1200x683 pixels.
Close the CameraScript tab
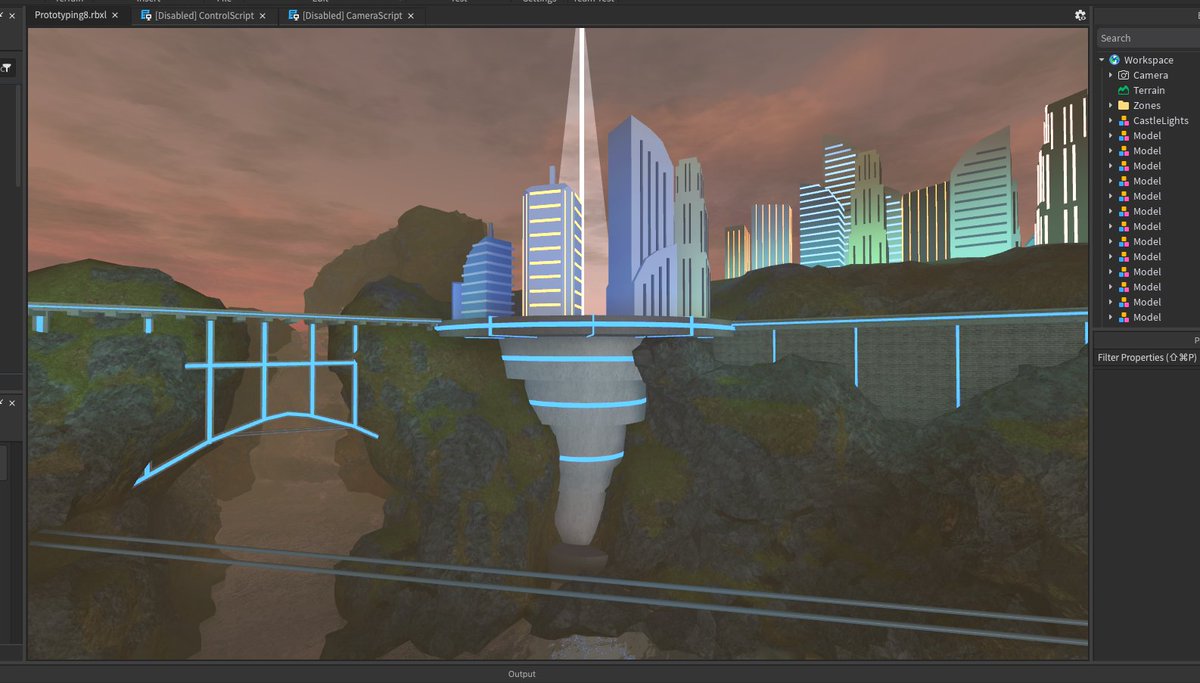[411, 15]
